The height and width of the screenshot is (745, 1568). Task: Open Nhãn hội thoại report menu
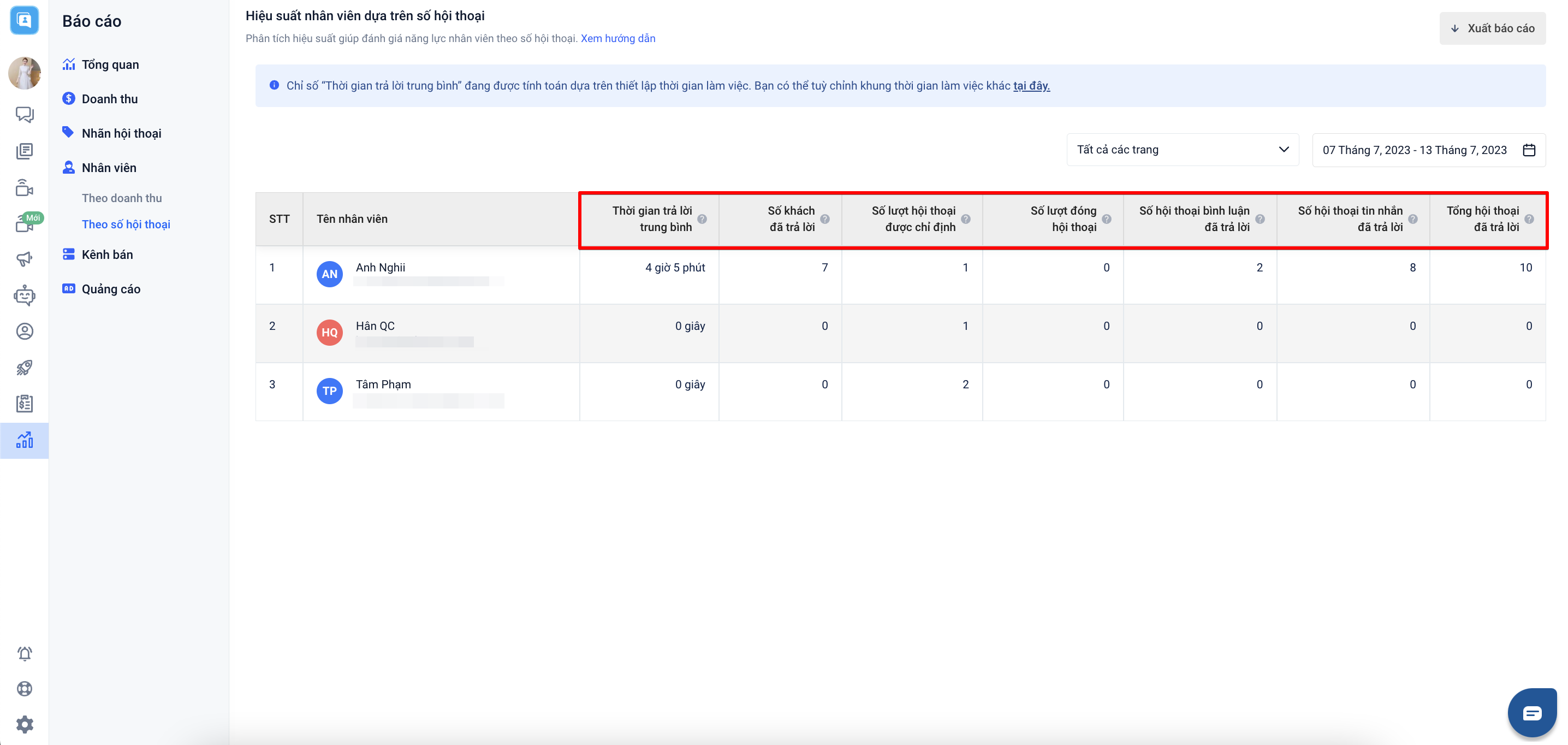tap(121, 133)
